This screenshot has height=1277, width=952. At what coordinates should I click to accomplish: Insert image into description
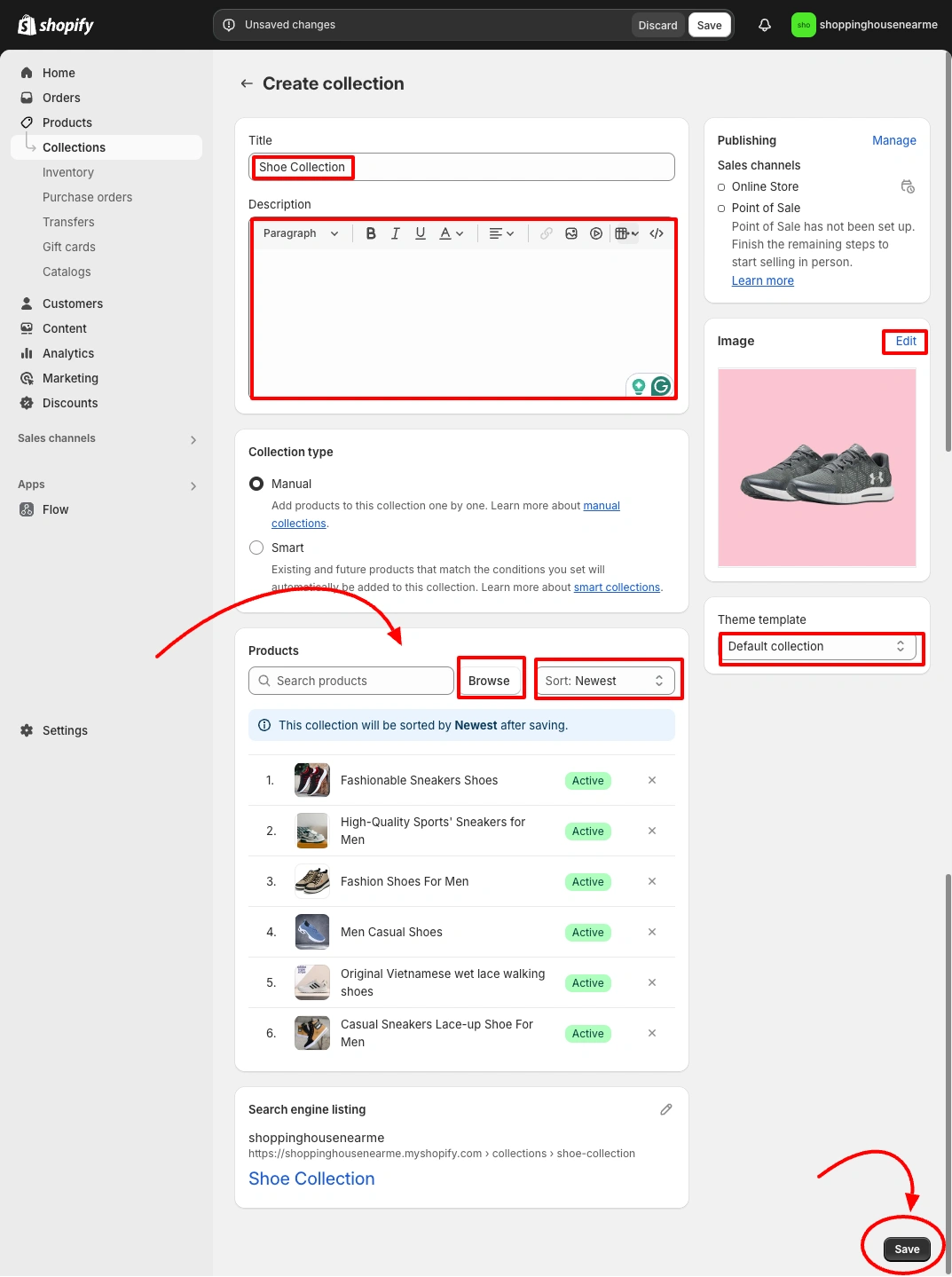tap(571, 233)
